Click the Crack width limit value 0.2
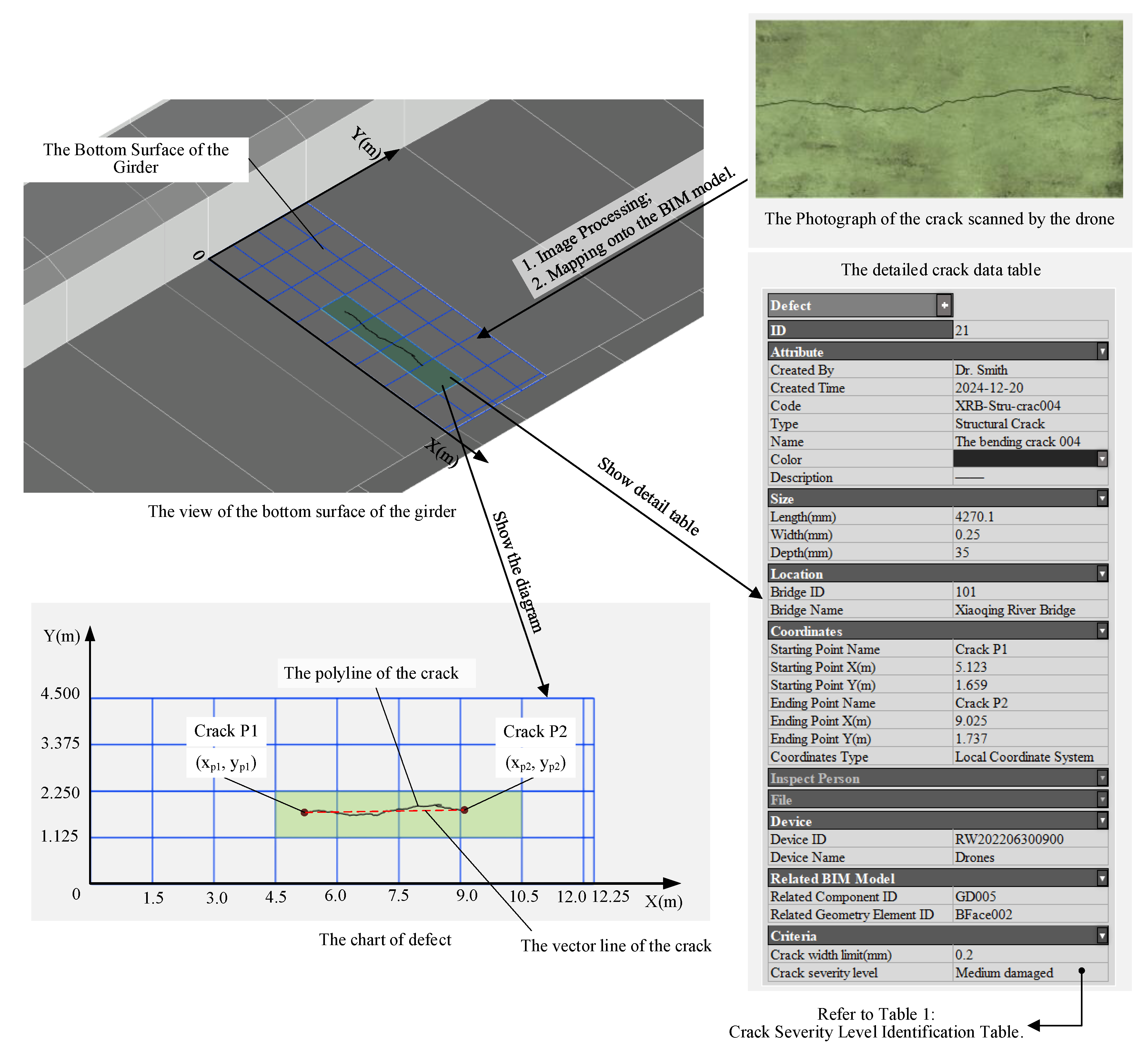The image size is (1148, 1050). [x=968, y=954]
